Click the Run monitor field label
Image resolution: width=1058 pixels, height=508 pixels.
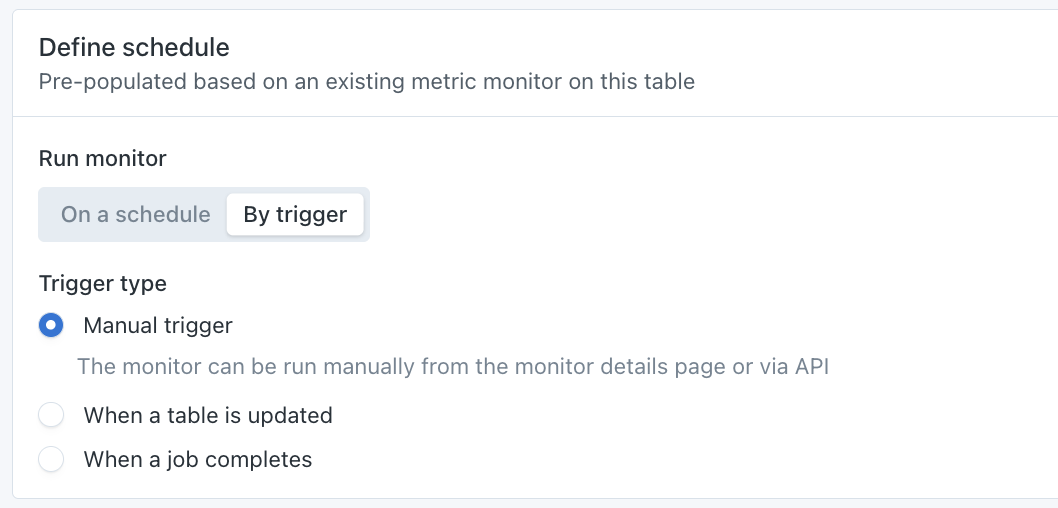point(102,158)
